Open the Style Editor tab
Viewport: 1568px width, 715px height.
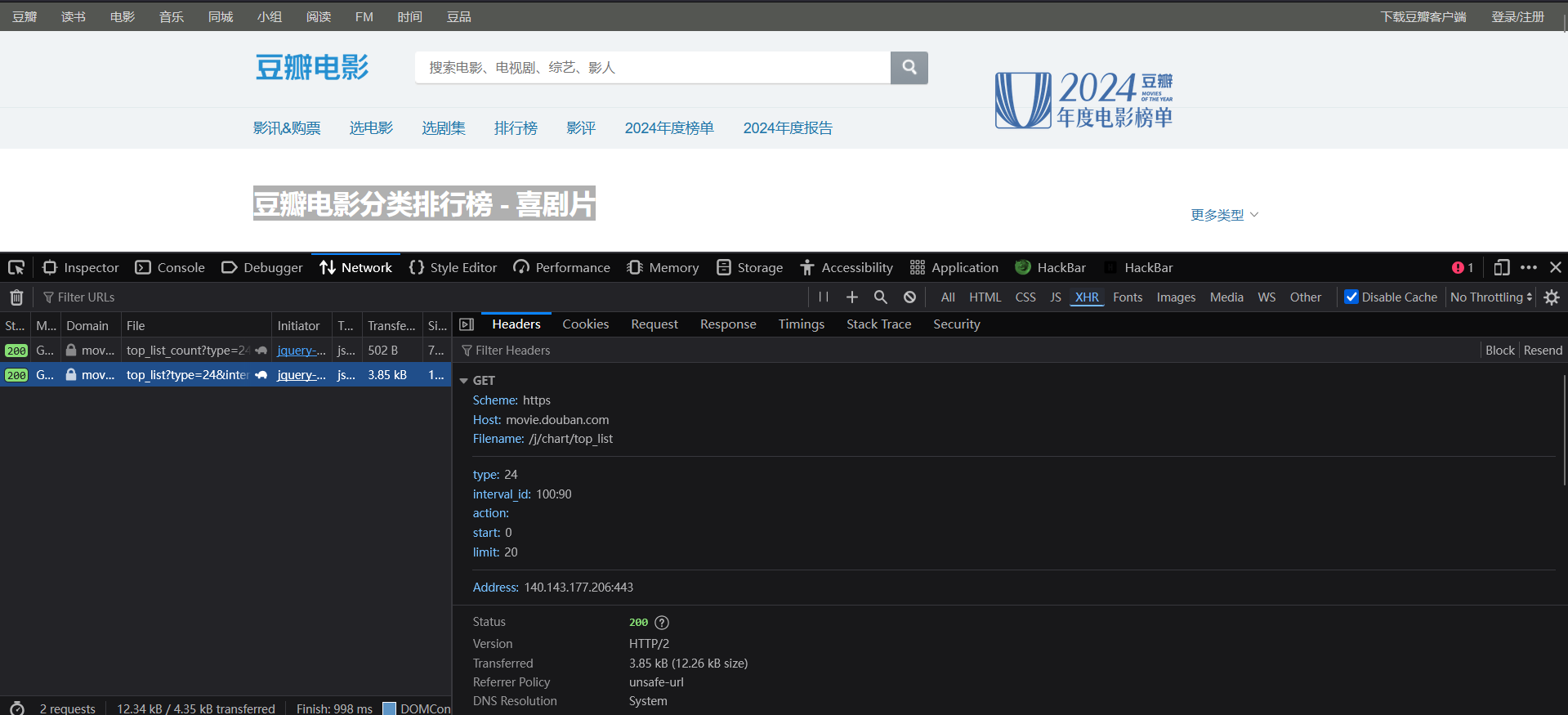[453, 267]
